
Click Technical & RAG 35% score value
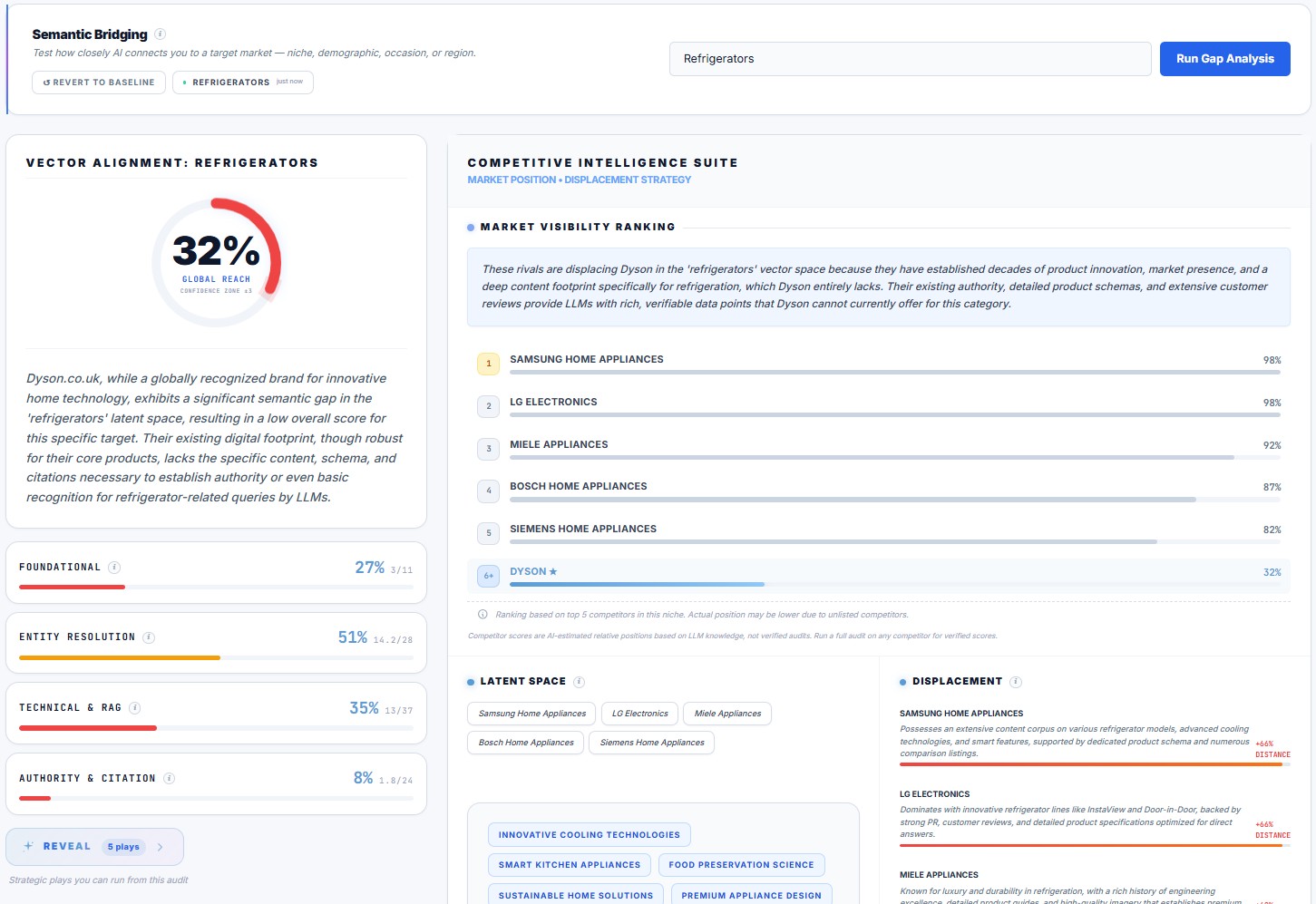(x=364, y=708)
